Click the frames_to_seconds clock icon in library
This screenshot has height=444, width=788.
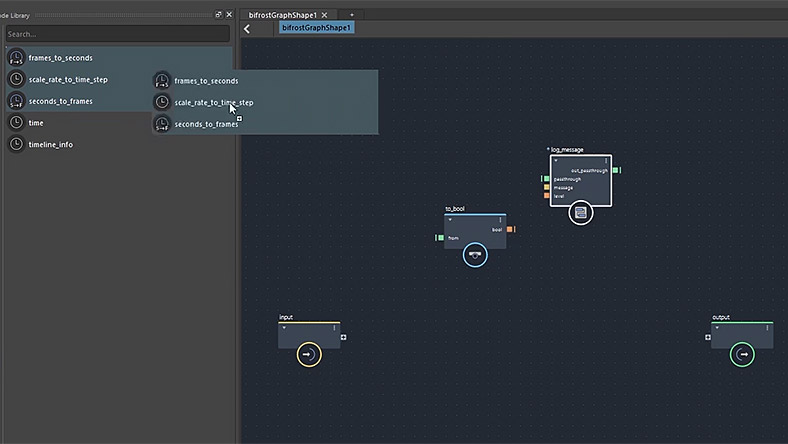(16, 58)
